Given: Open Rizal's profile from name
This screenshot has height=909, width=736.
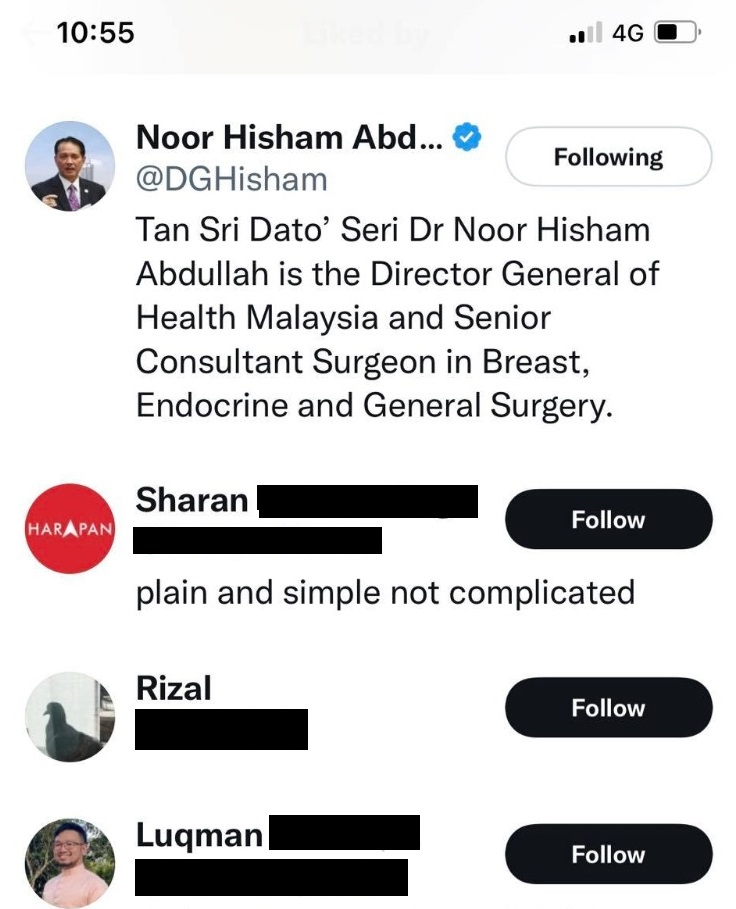Looking at the screenshot, I should click(174, 688).
